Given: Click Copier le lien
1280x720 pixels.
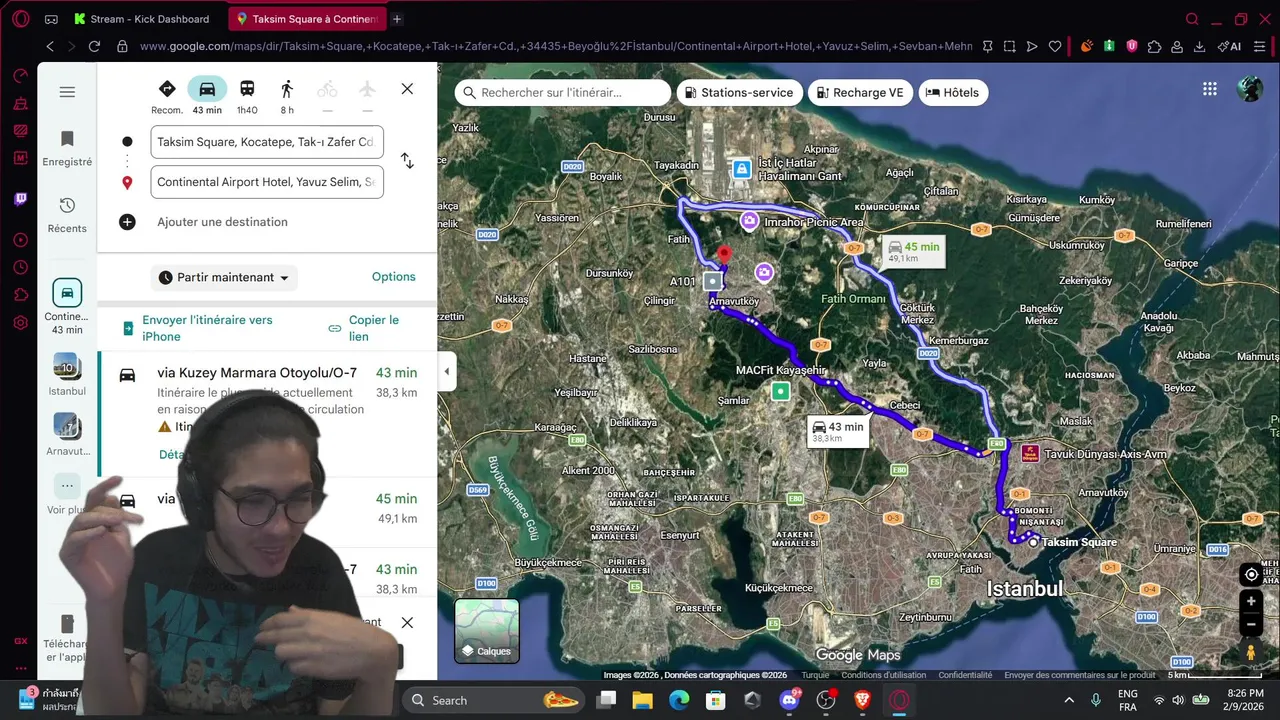Looking at the screenshot, I should click(364, 328).
